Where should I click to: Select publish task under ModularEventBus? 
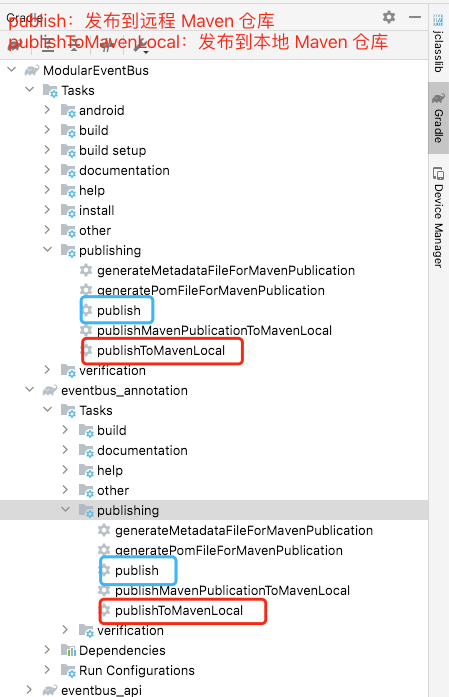(x=119, y=310)
